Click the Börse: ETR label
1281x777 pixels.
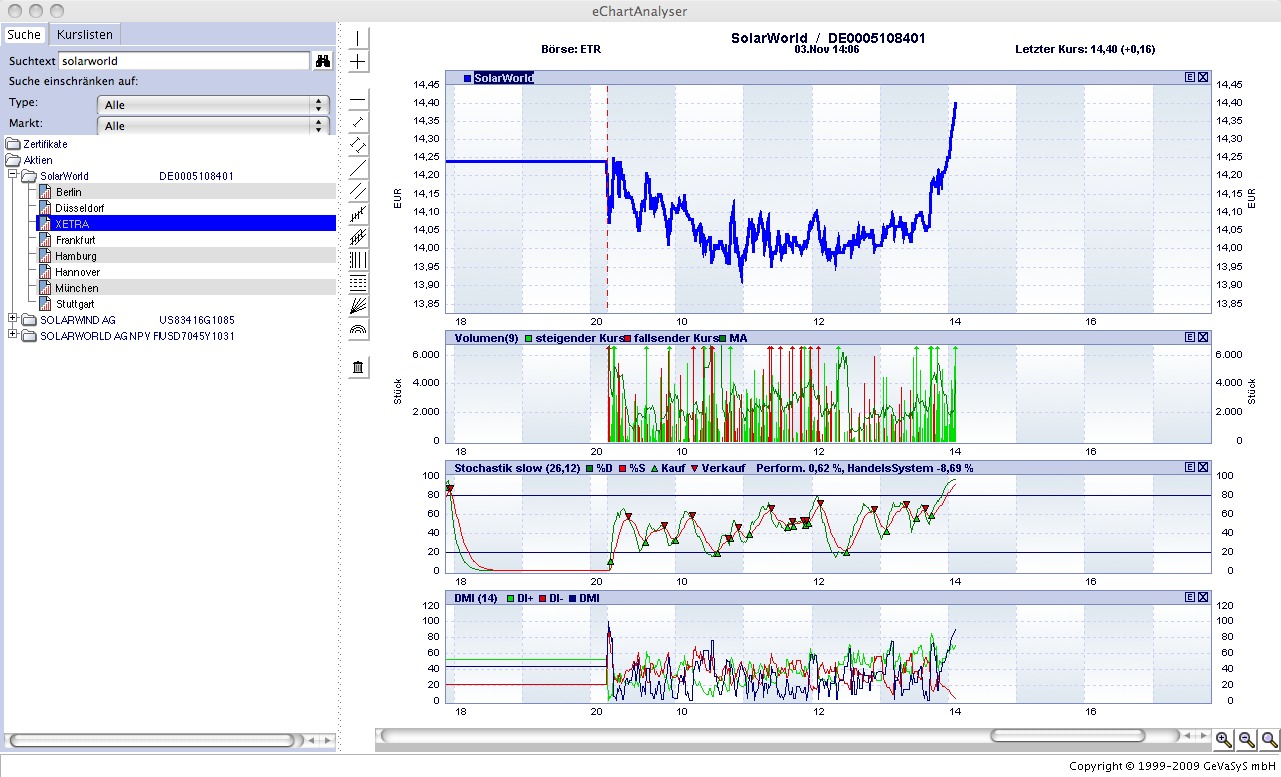coord(573,49)
